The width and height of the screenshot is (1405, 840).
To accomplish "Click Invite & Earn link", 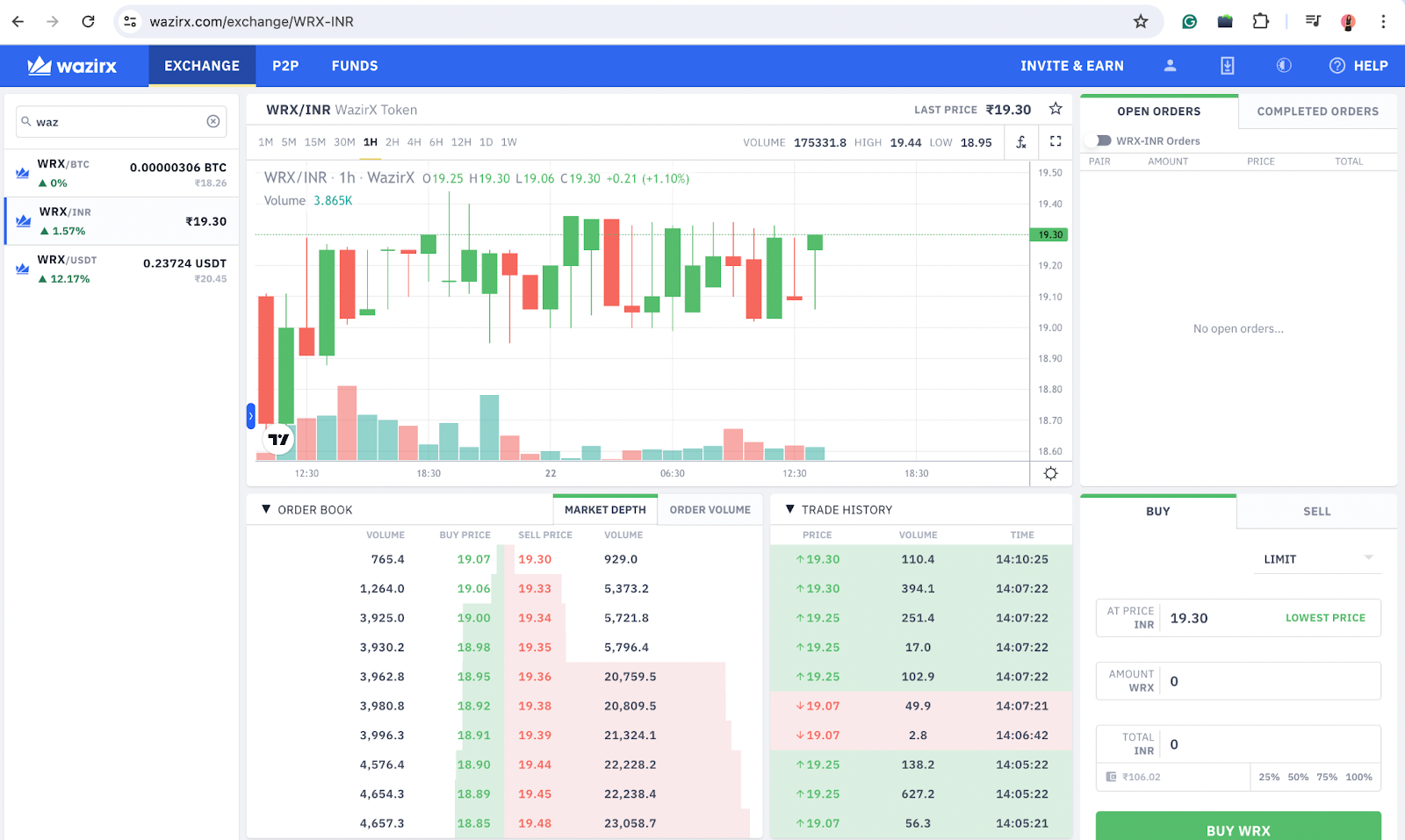I will [1072, 66].
